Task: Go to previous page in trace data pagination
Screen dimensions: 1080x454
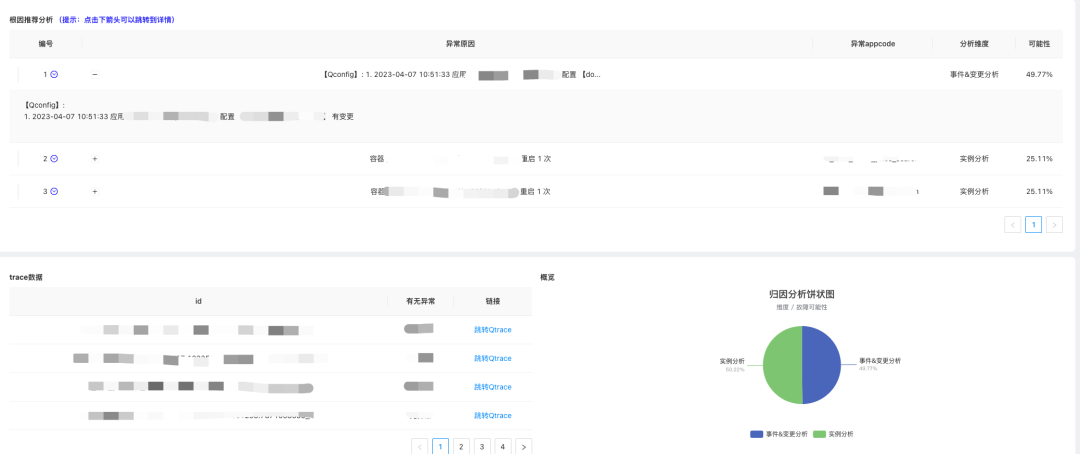Action: [x=419, y=446]
